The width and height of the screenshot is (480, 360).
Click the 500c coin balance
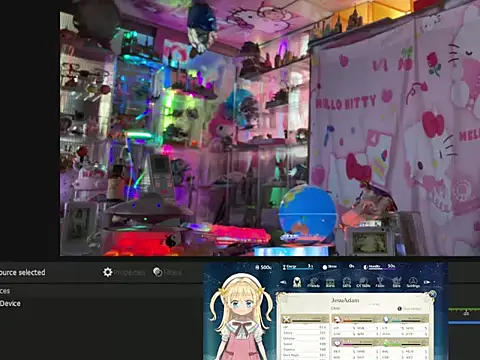(x=263, y=267)
